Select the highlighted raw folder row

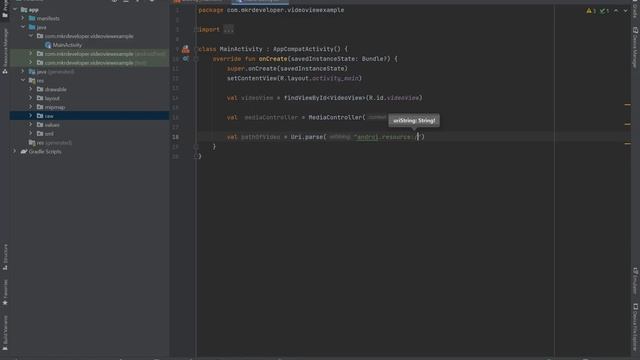tap(89, 116)
